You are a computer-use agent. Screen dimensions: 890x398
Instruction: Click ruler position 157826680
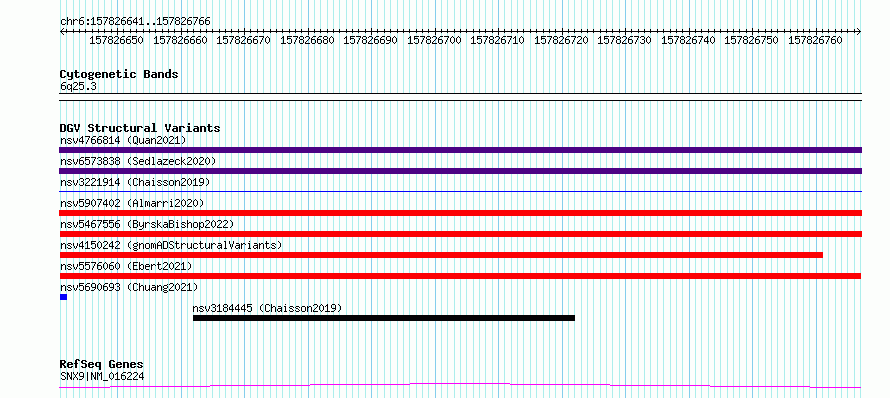click(307, 40)
